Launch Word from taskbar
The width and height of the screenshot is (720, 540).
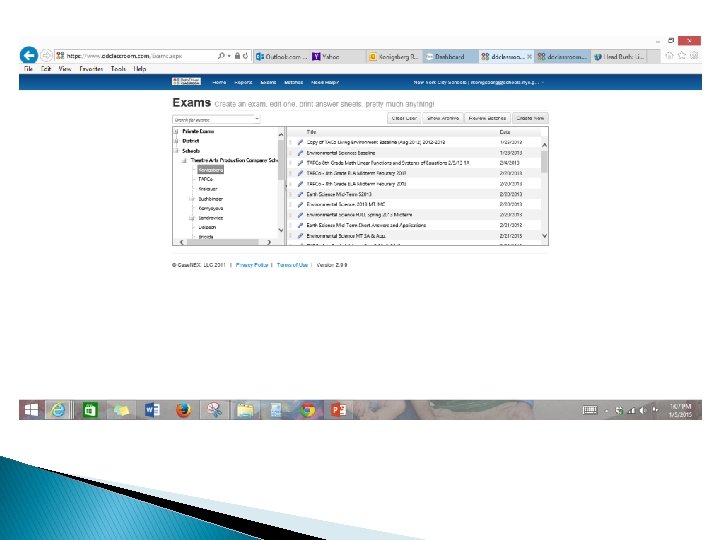[x=152, y=410]
